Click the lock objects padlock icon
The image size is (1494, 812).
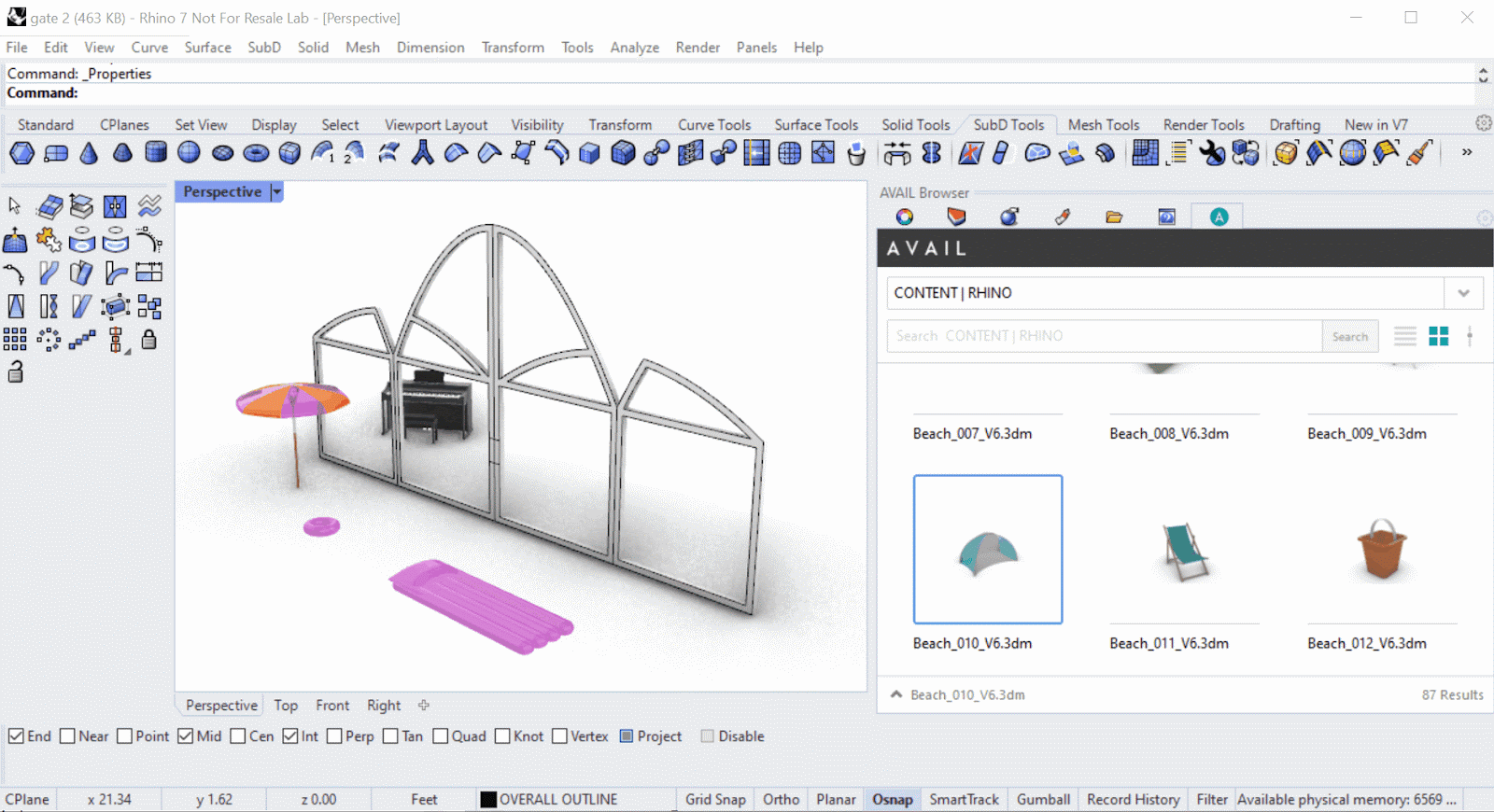pyautogui.click(x=148, y=340)
